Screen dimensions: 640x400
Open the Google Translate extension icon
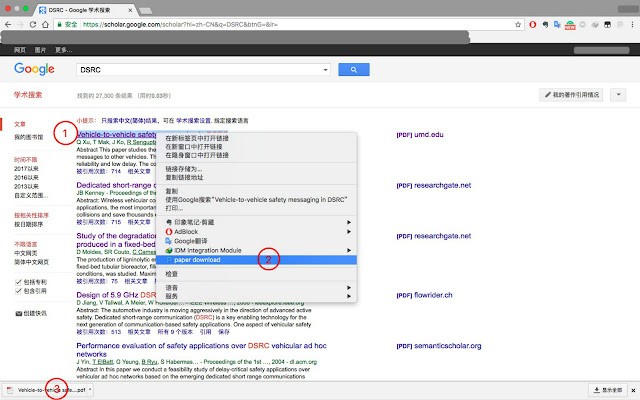tap(557, 24)
